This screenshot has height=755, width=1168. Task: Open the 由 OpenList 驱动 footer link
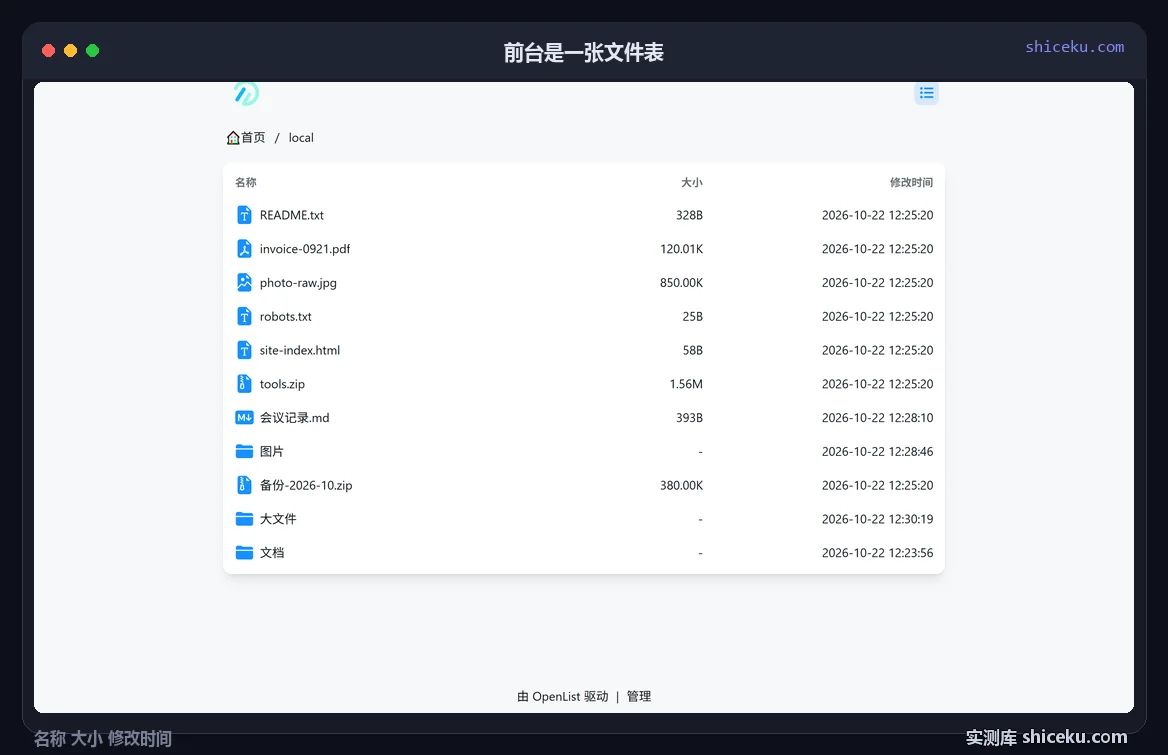pyautogui.click(x=562, y=696)
